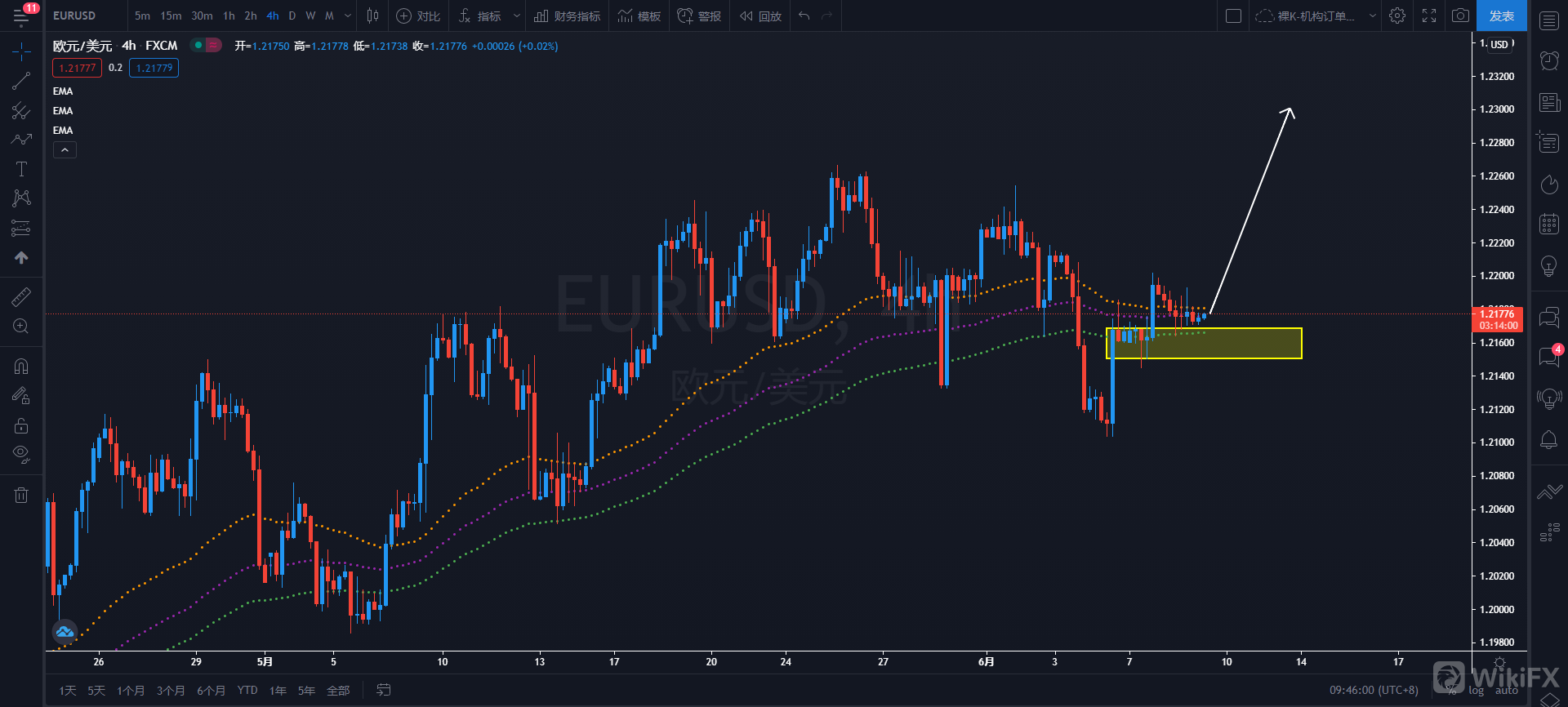Image resolution: width=1568 pixels, height=707 pixels.
Task: Take a chart snapshot with camera
Action: click(1460, 16)
